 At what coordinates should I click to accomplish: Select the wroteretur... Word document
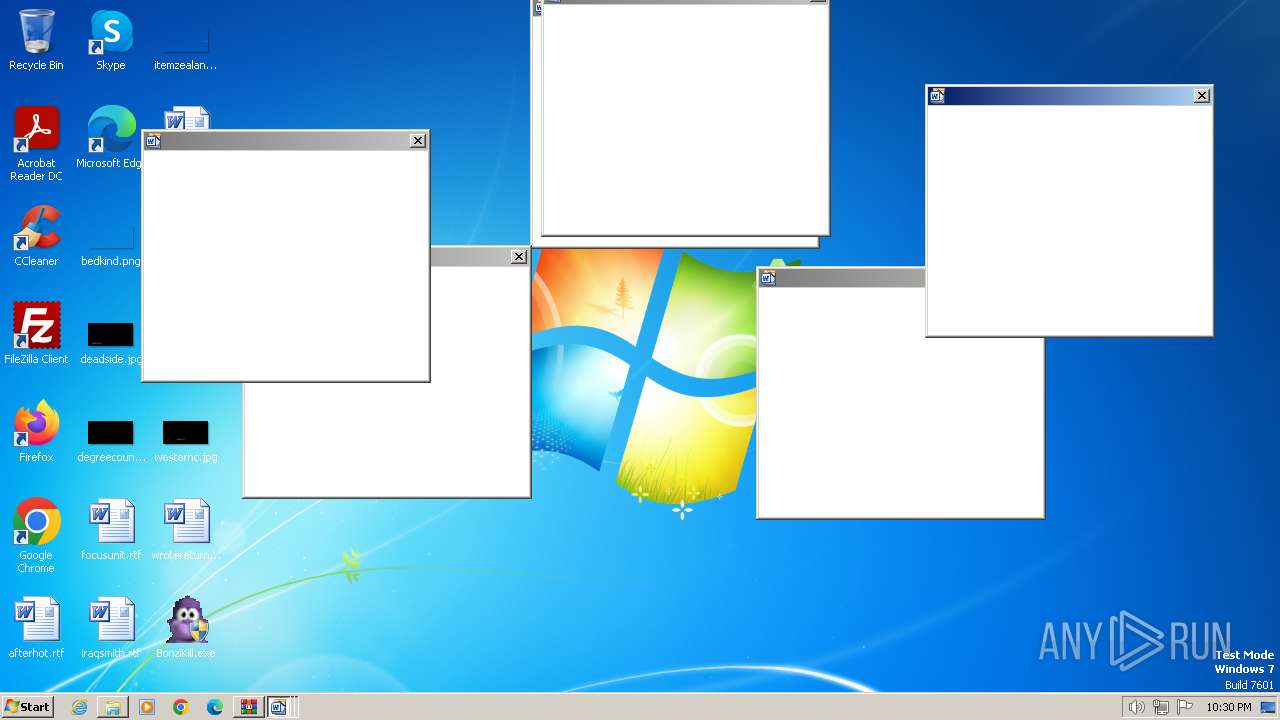click(x=186, y=530)
